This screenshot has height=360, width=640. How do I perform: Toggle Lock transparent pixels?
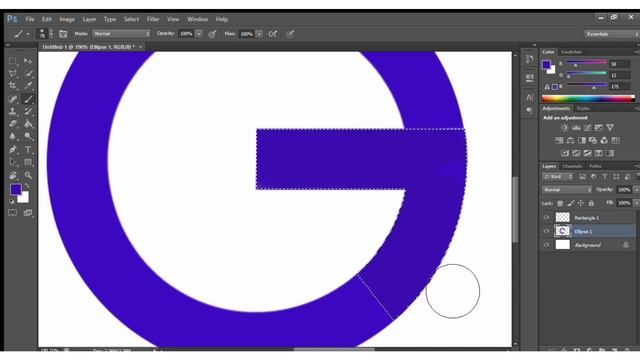coord(560,203)
